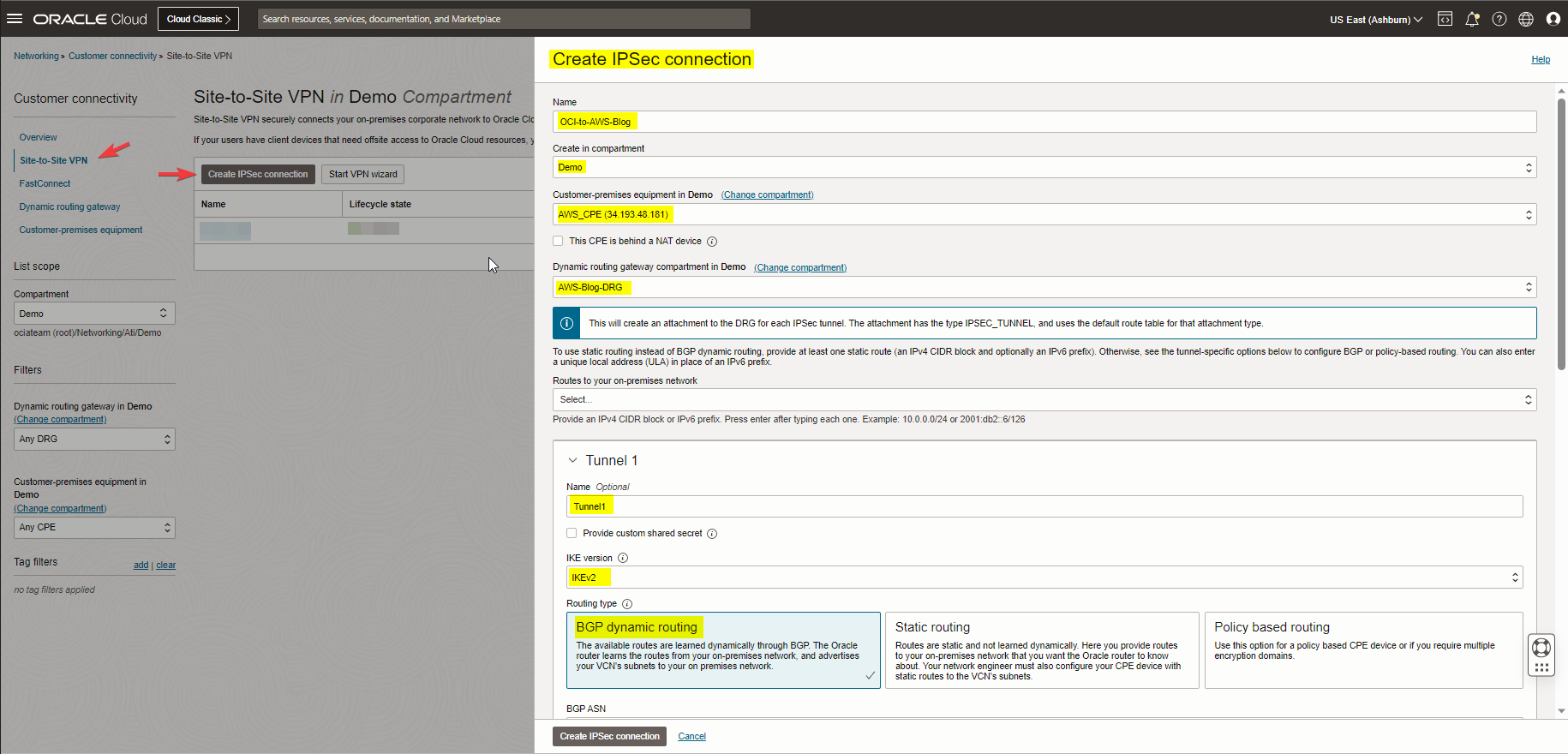This screenshot has height=754, width=1568.
Task: Open the user profile icon
Action: point(1553,19)
